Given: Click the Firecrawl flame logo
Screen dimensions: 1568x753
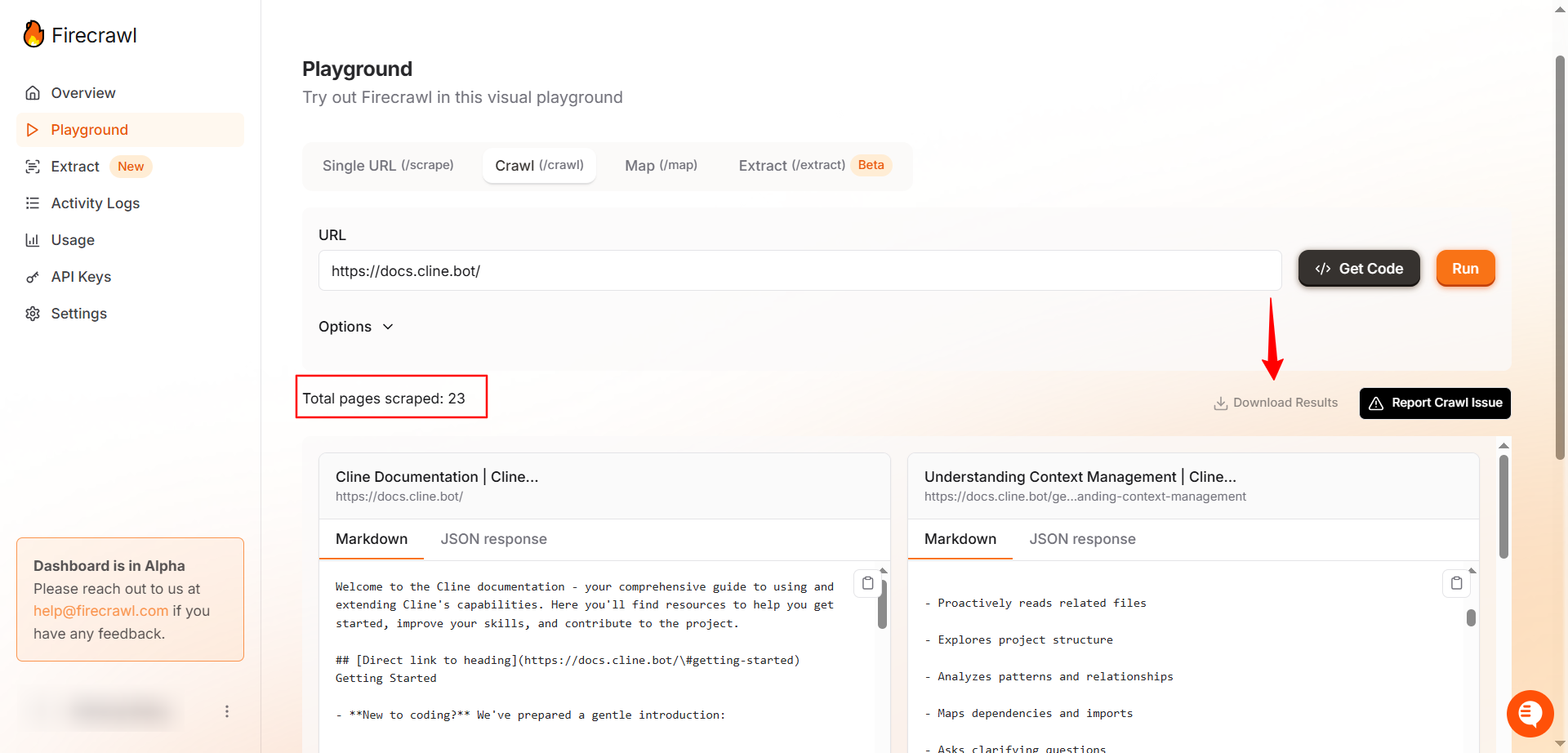Looking at the screenshot, I should [x=33, y=34].
